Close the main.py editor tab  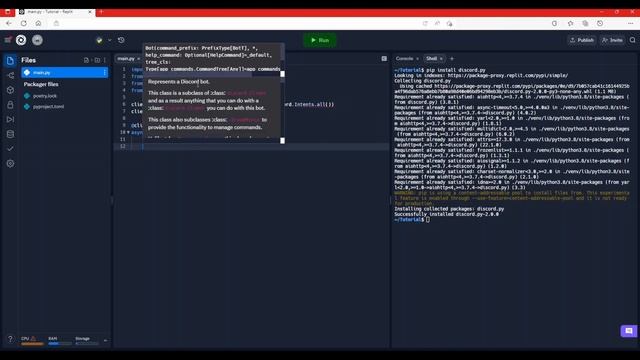pos(139,59)
